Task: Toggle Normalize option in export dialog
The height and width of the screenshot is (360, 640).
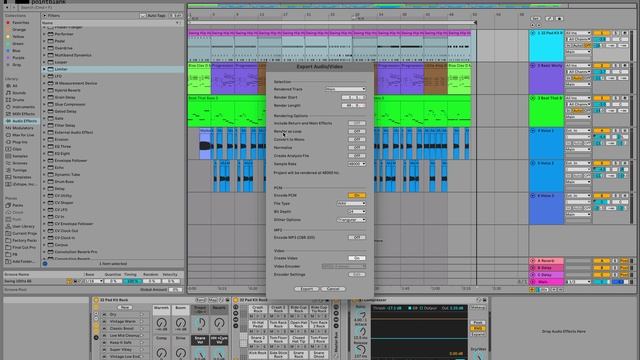Action: (357, 148)
